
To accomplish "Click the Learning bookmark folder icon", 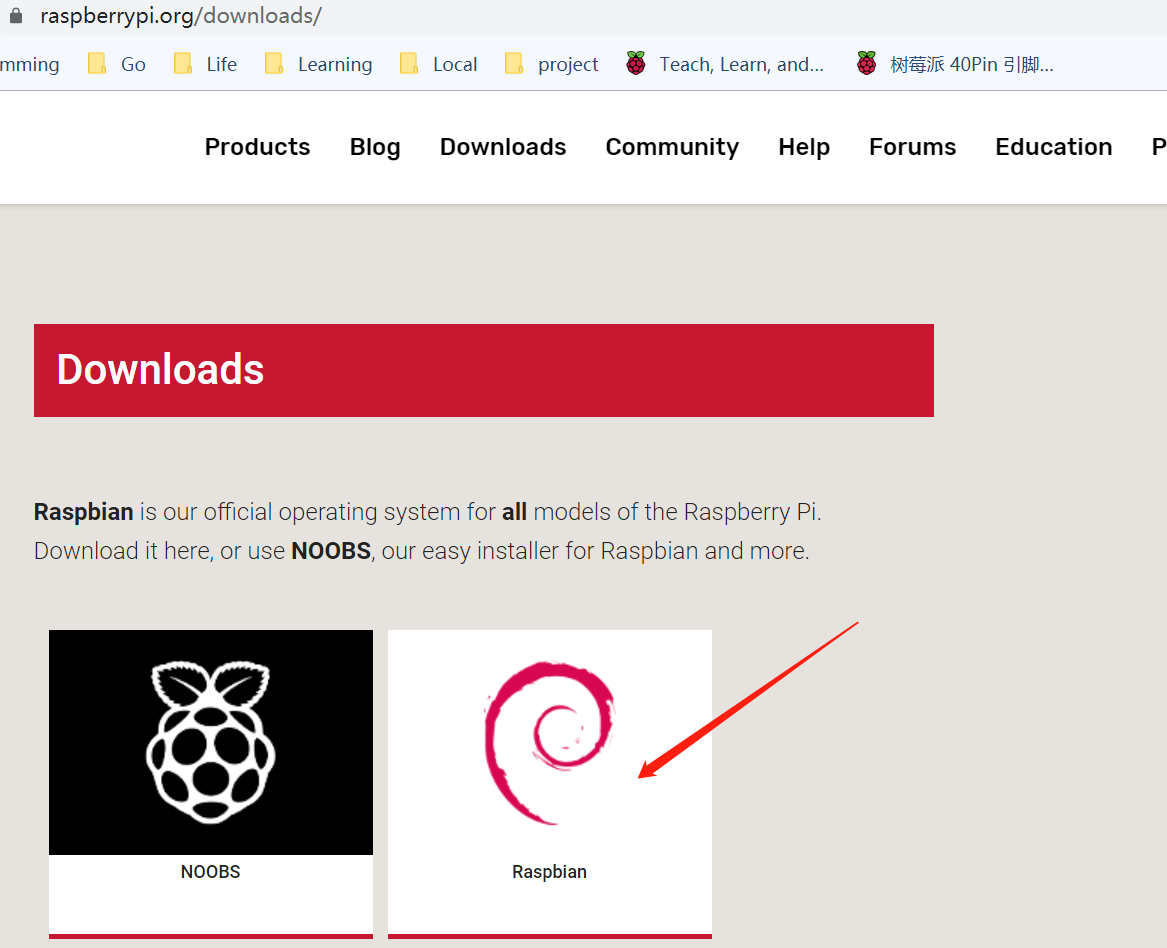I will pyautogui.click(x=274, y=64).
